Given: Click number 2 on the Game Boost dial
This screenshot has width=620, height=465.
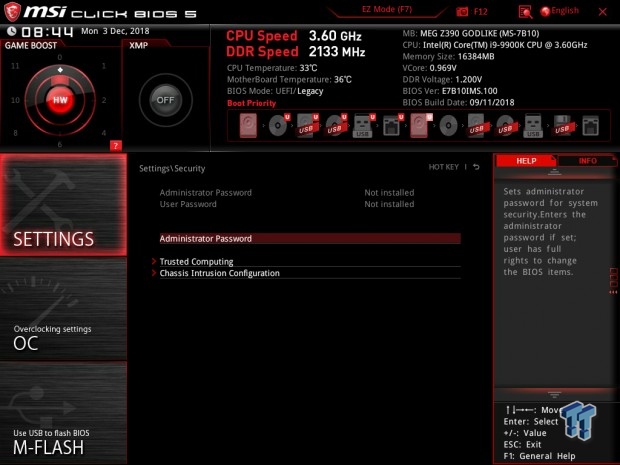Looking at the screenshot, I should (104, 100).
